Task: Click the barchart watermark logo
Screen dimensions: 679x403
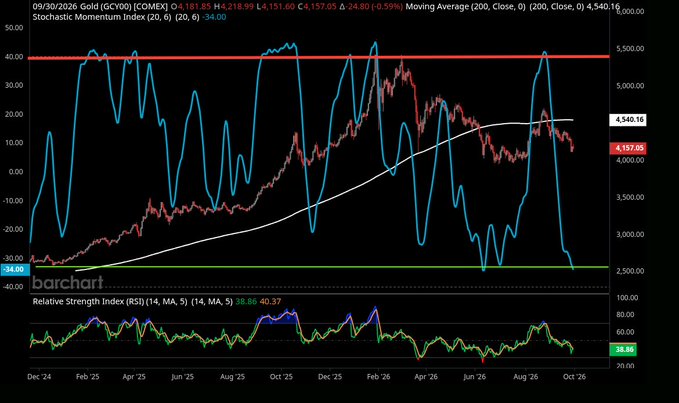Action: 68,283
